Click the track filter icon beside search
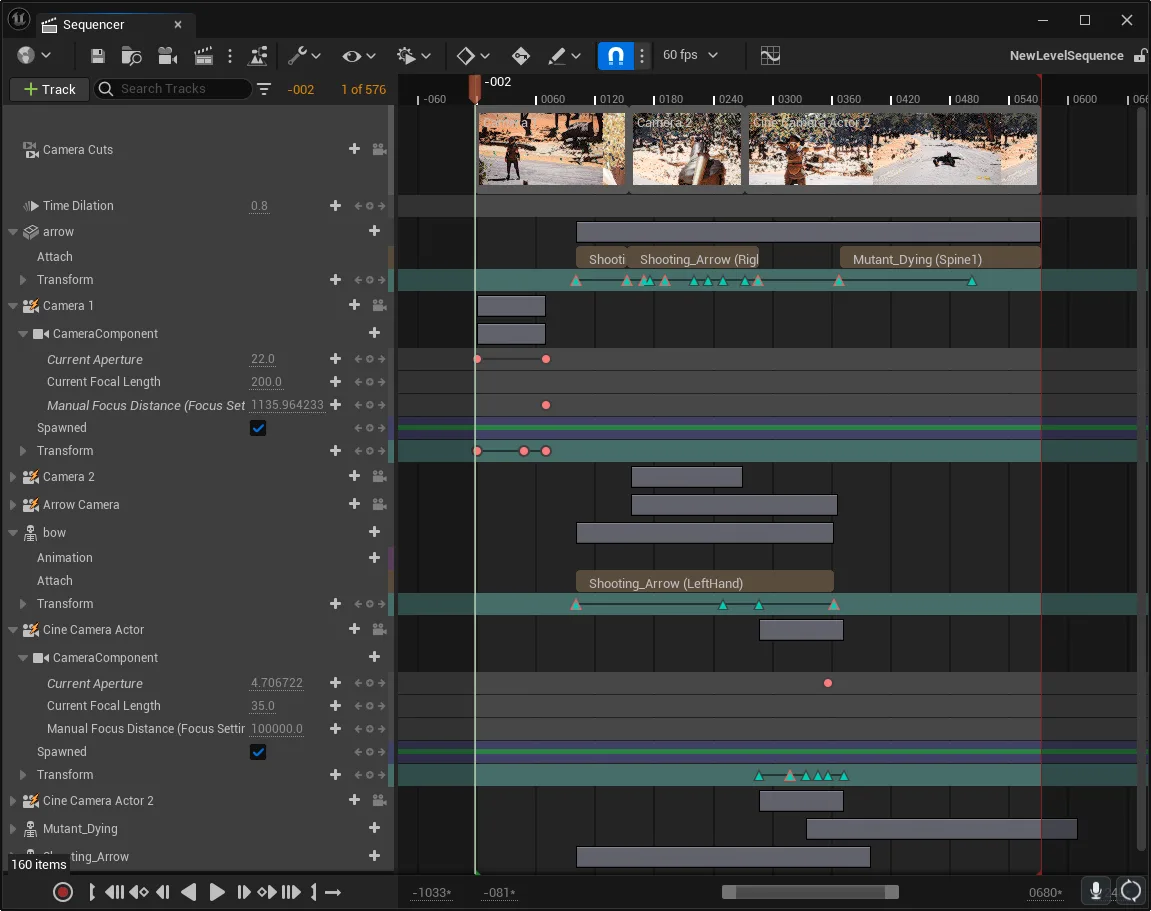The height and width of the screenshot is (911, 1151). [x=264, y=90]
